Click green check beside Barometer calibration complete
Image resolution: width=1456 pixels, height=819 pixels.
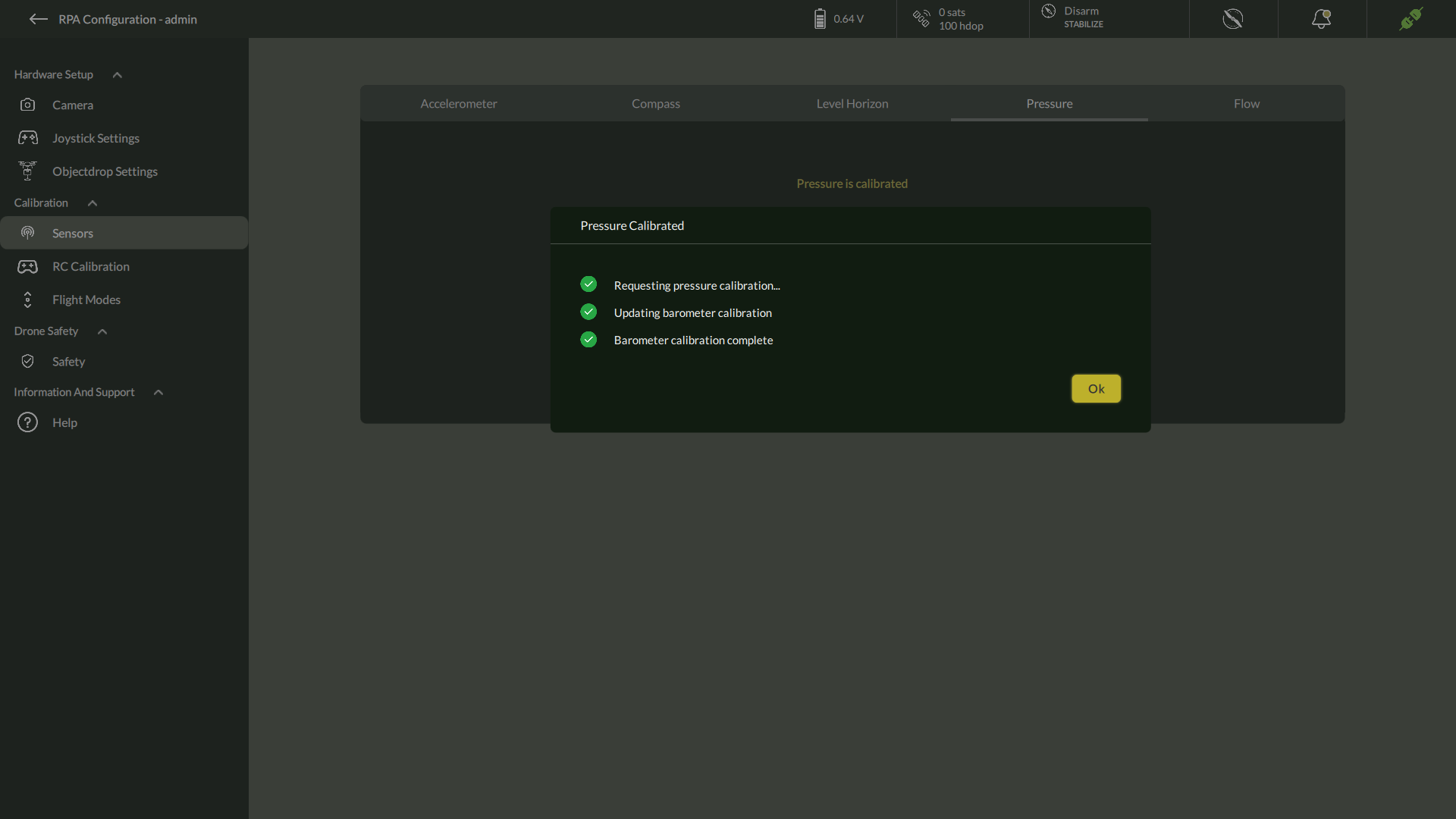[x=588, y=339]
